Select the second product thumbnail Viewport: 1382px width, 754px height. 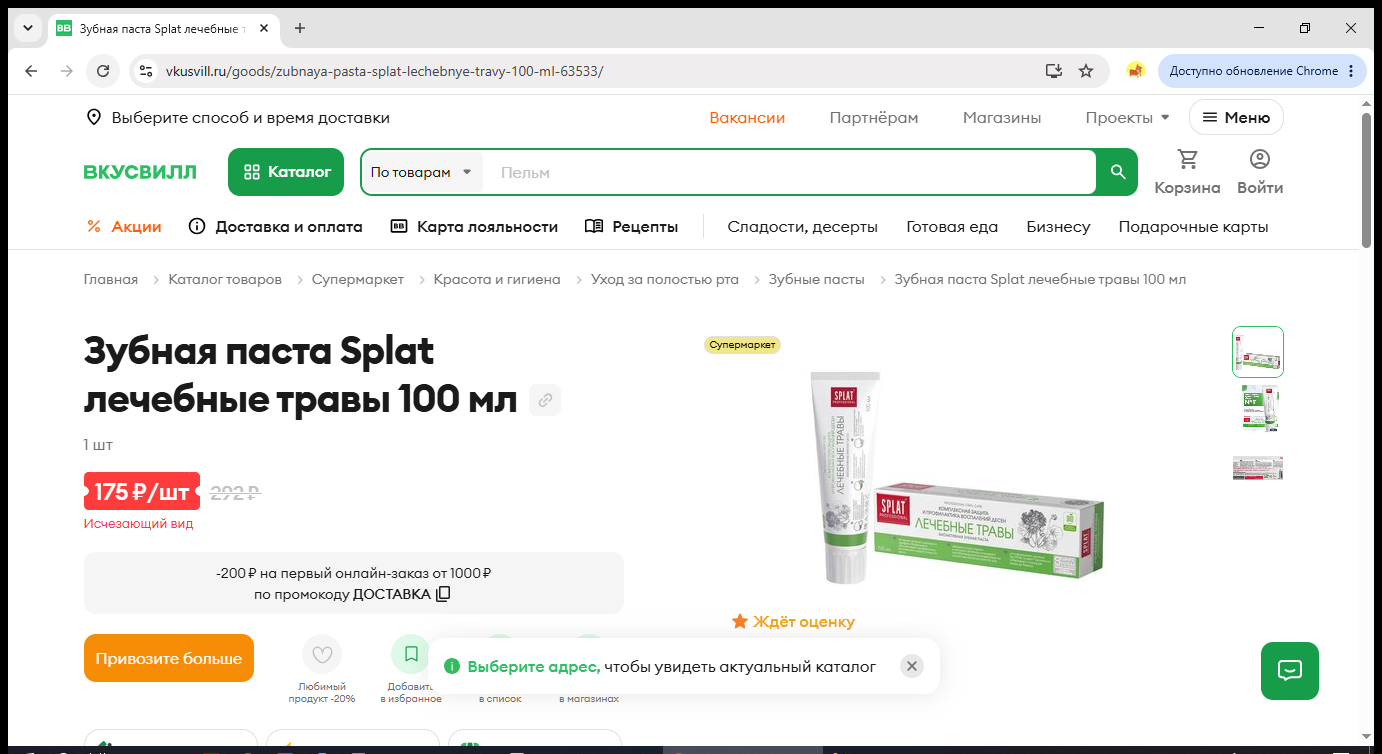click(x=1258, y=408)
